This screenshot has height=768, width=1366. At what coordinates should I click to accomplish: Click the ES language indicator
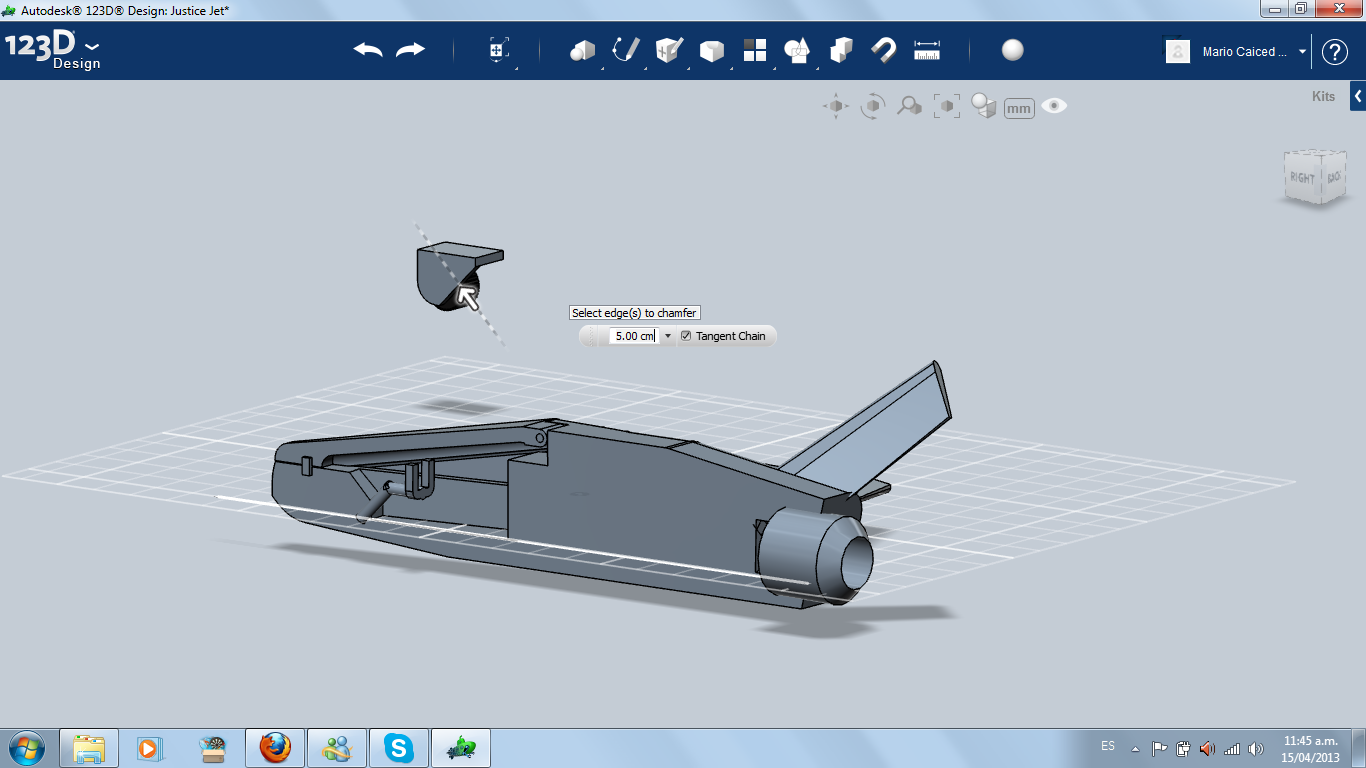[x=1108, y=746]
